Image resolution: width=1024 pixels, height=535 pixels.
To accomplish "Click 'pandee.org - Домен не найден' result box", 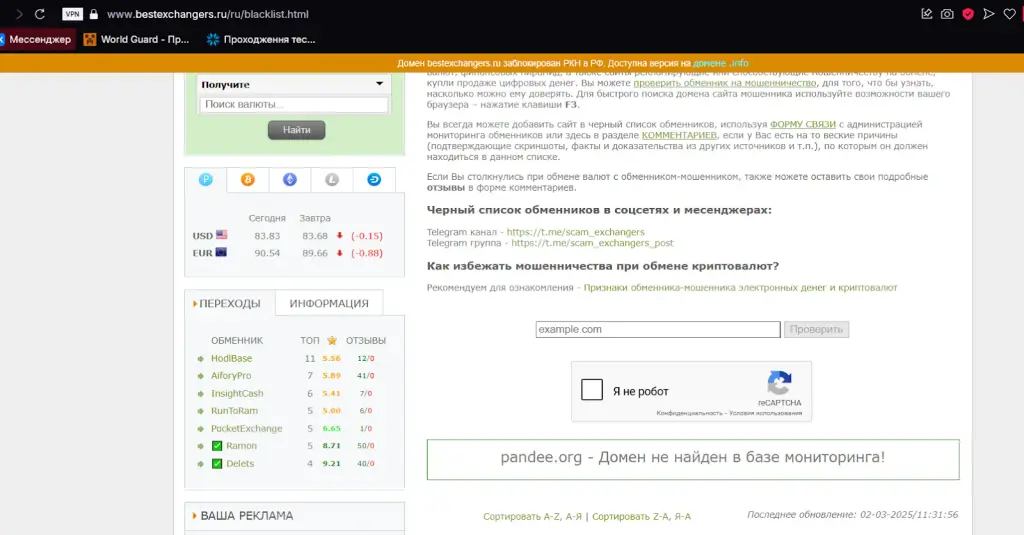I will click(x=693, y=459).
